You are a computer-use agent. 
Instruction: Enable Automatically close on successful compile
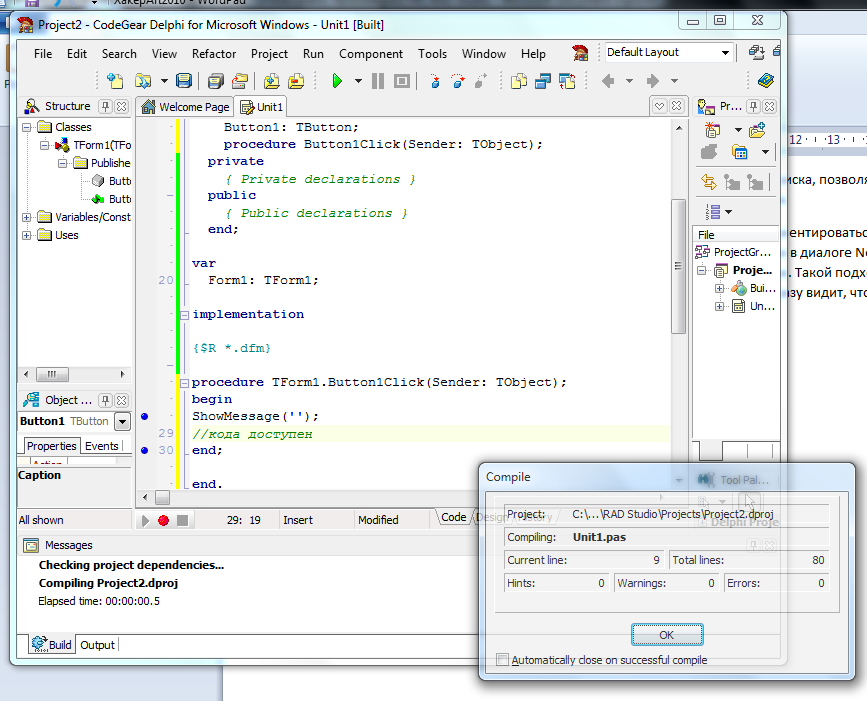[503, 660]
